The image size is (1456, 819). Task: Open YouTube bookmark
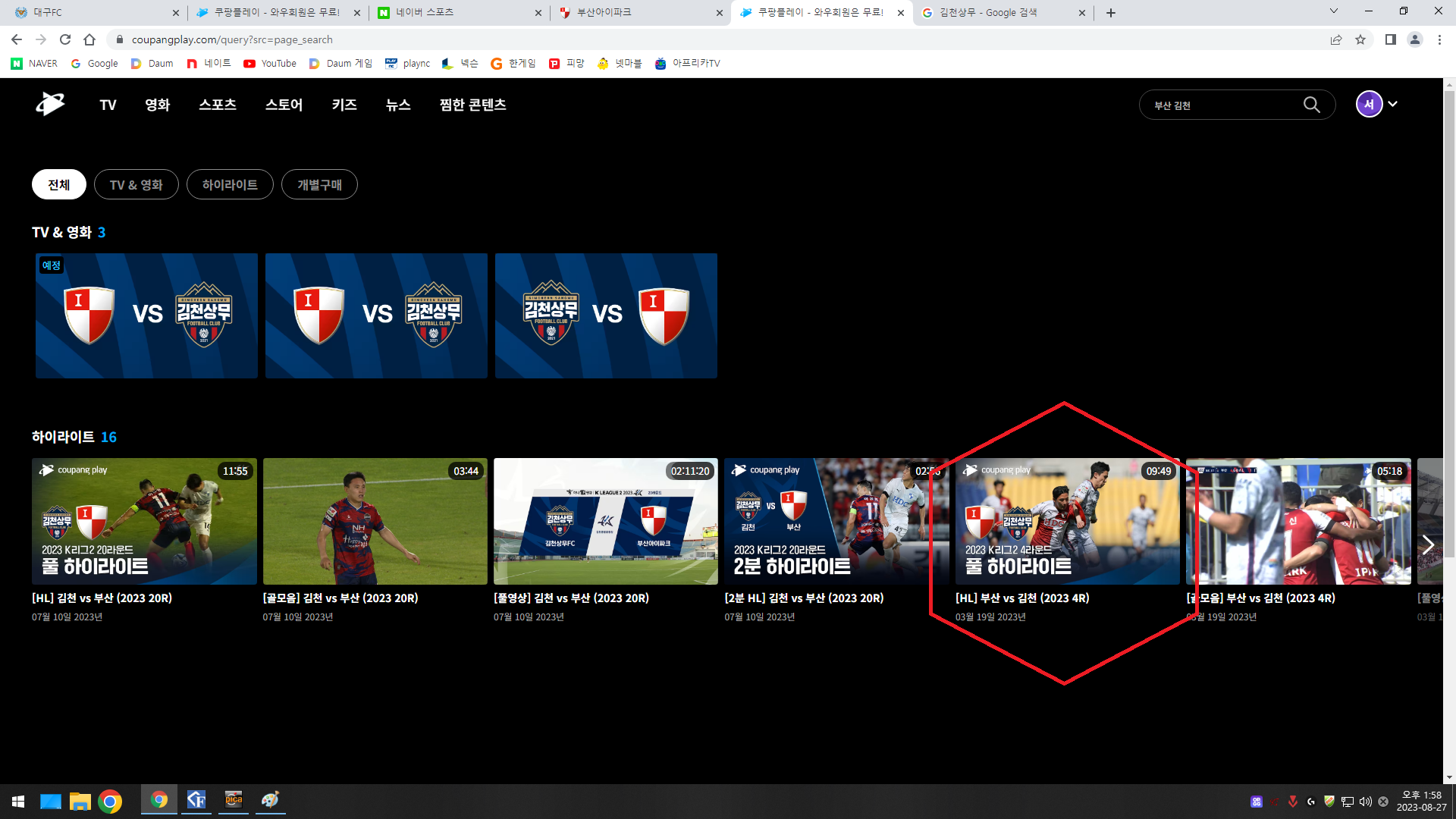(270, 64)
